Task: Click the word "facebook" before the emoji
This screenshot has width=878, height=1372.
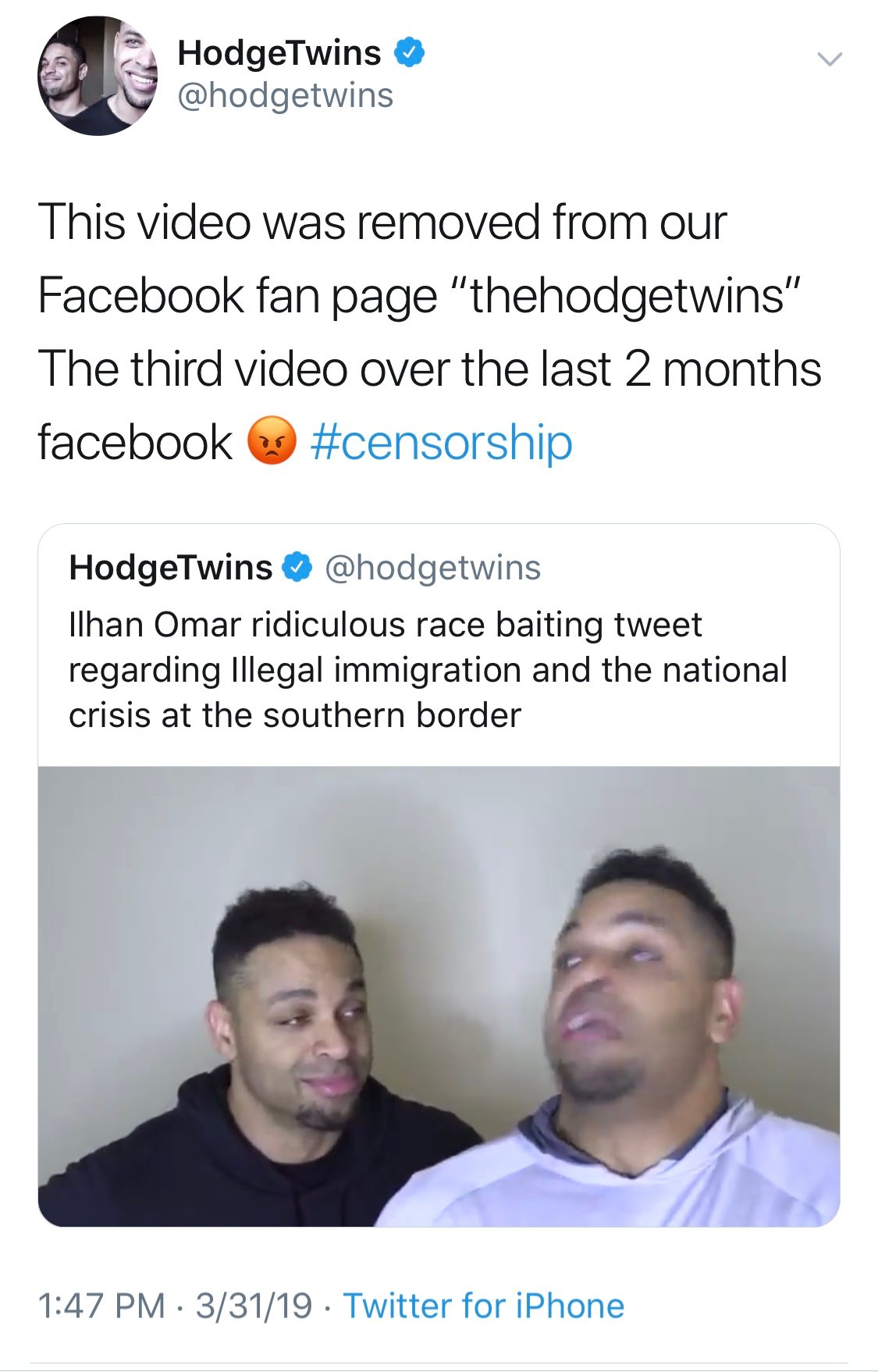Action: (x=135, y=443)
